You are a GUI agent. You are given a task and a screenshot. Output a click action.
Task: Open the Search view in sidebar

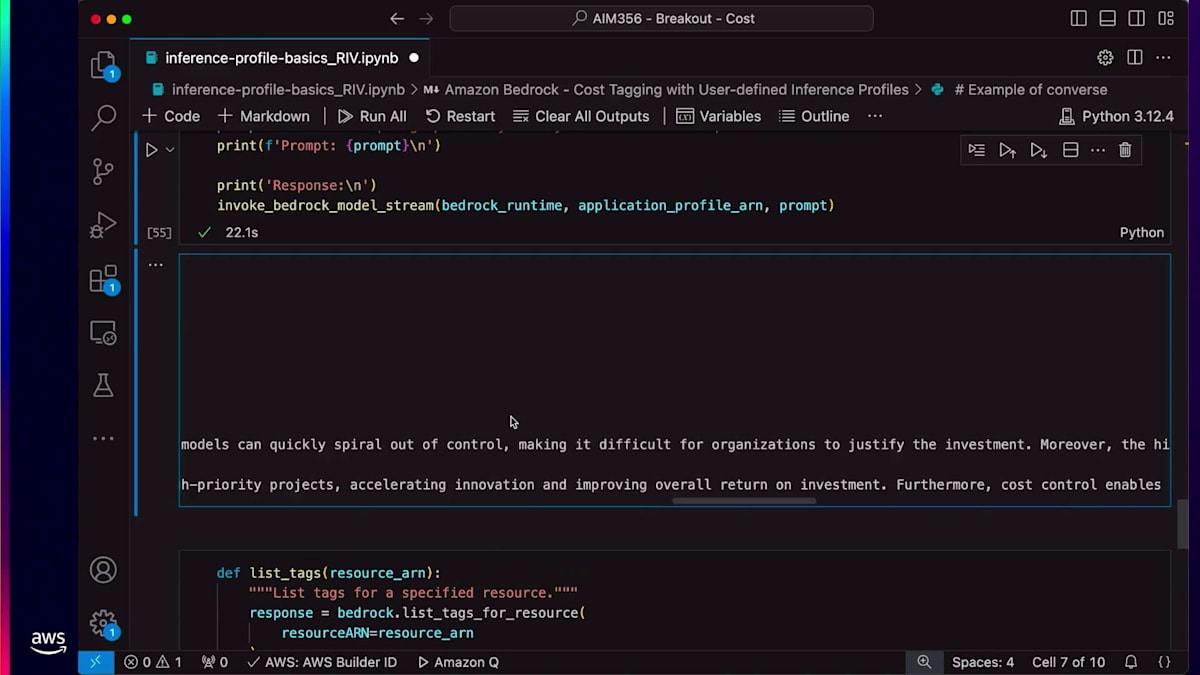click(x=103, y=118)
